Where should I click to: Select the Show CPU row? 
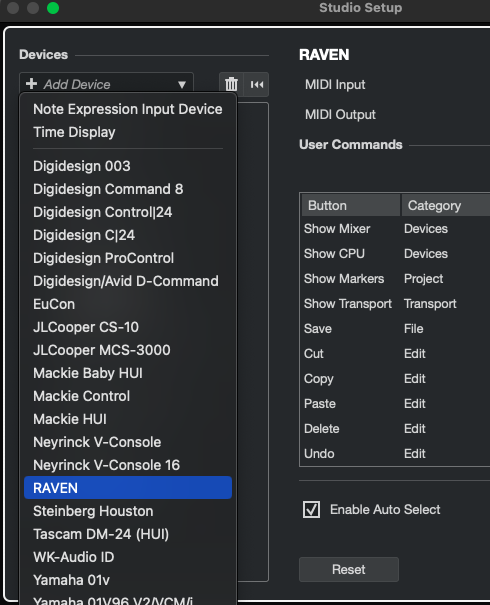click(x=395, y=253)
